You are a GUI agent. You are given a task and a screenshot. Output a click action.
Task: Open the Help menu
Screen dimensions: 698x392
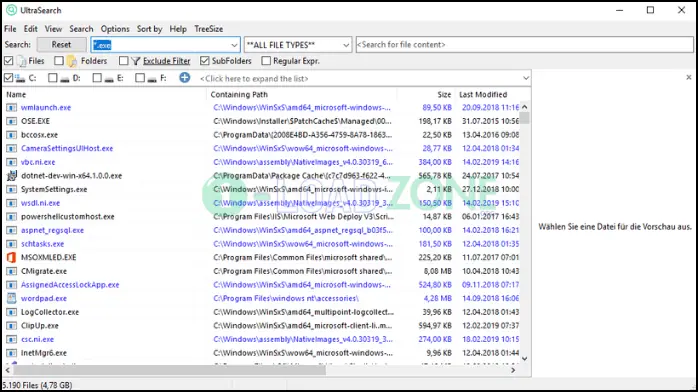click(178, 29)
